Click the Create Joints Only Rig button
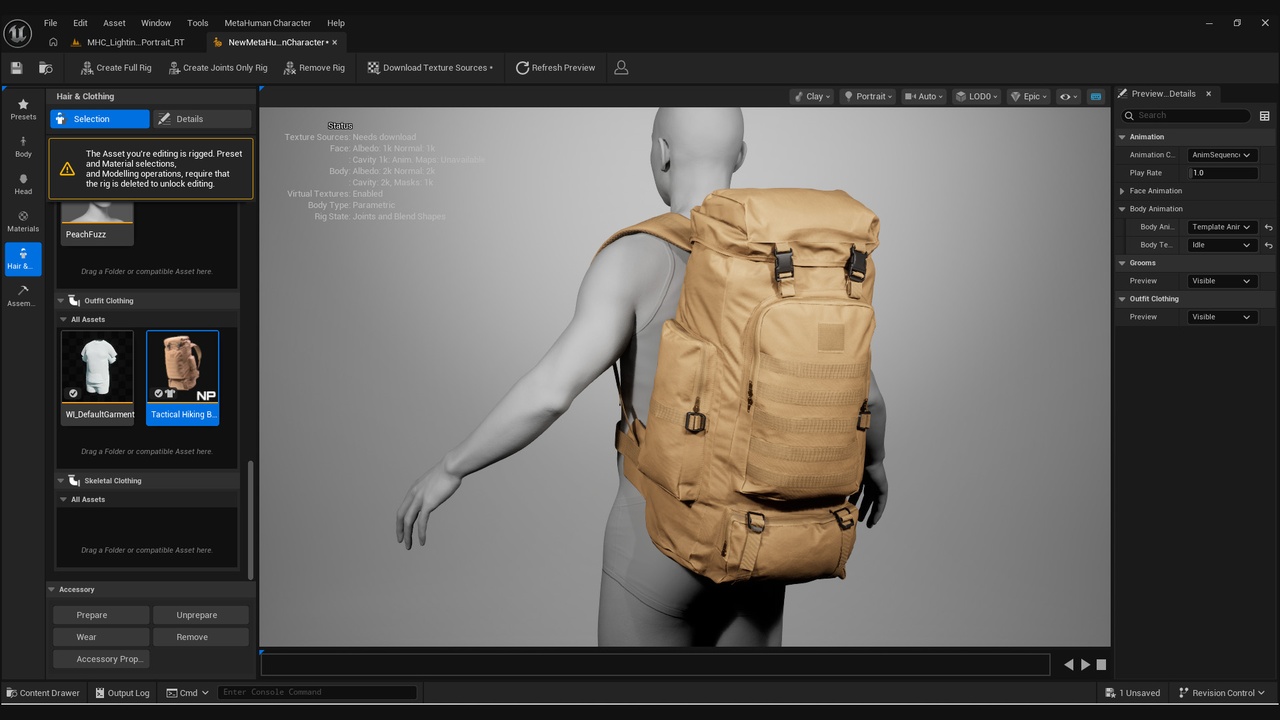This screenshot has width=1280, height=720. [x=217, y=68]
